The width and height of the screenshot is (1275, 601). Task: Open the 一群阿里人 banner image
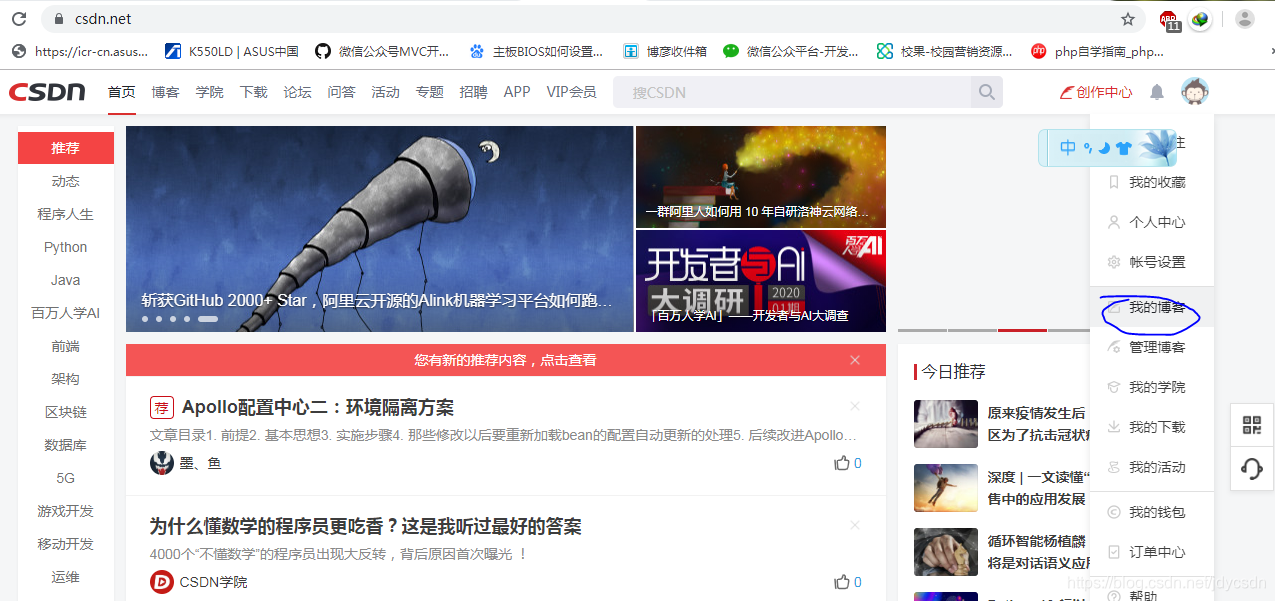coord(761,177)
